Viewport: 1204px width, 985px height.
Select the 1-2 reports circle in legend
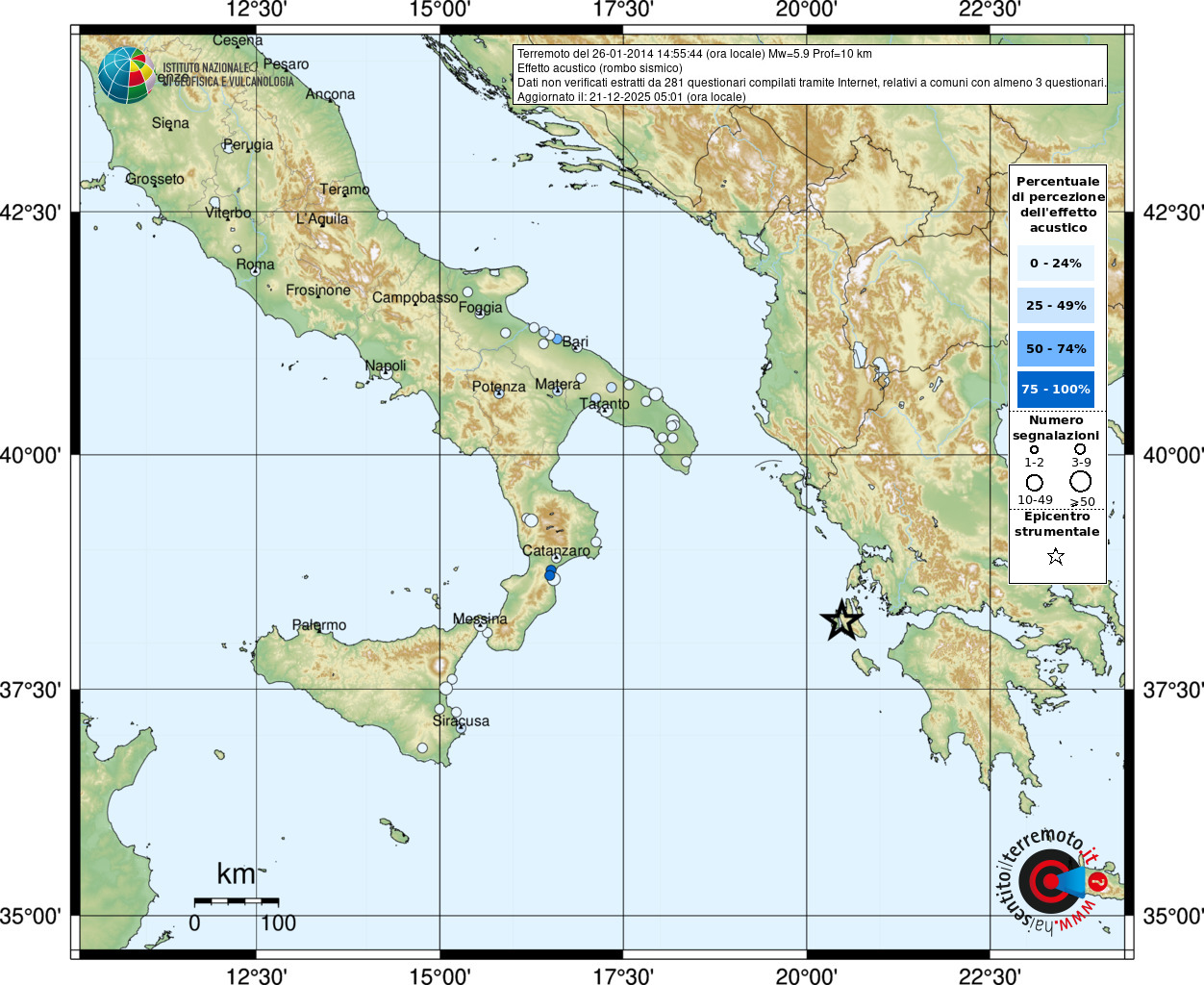tap(1034, 449)
